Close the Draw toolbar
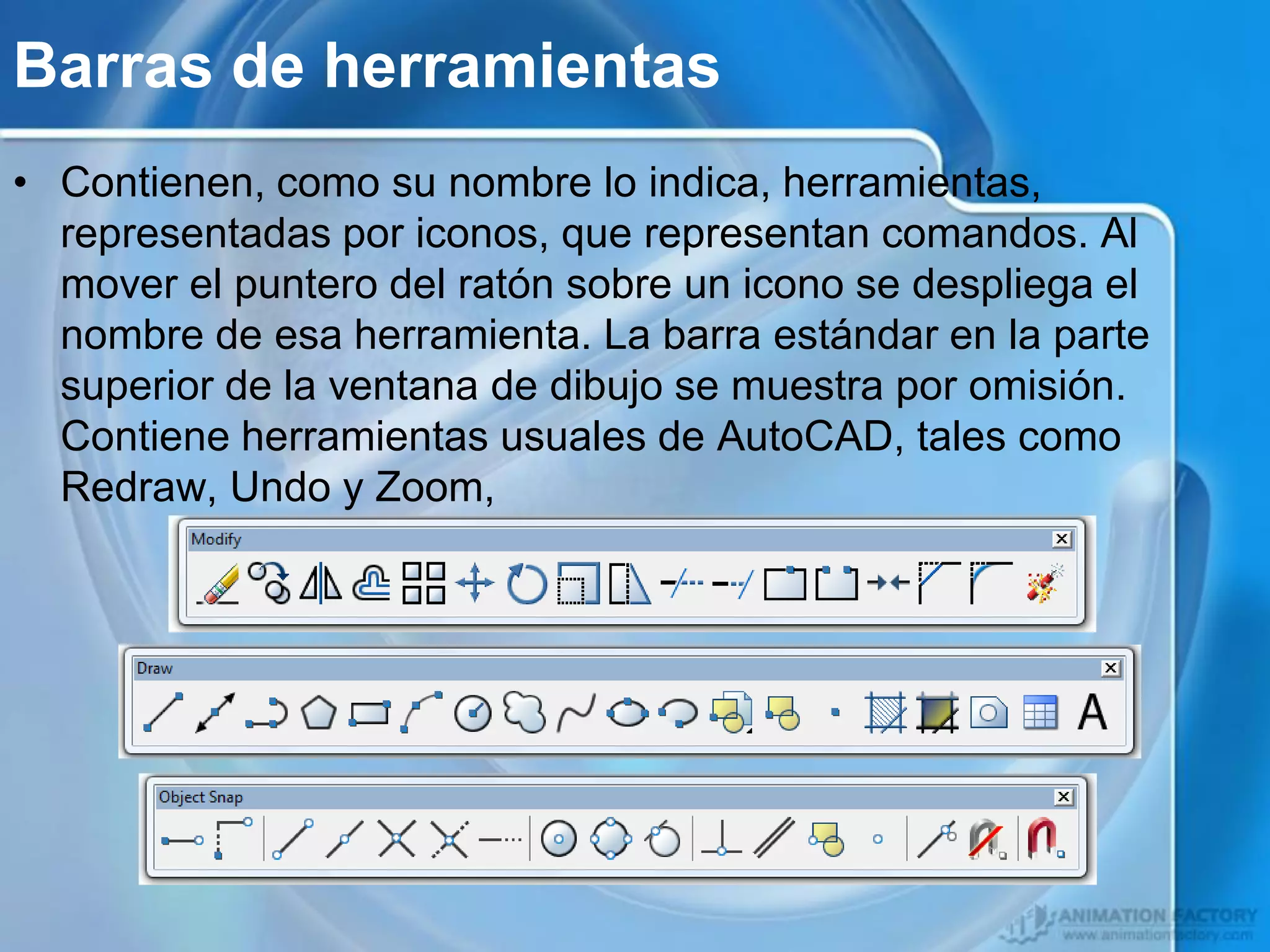The width and height of the screenshot is (1270, 952). tap(1111, 668)
